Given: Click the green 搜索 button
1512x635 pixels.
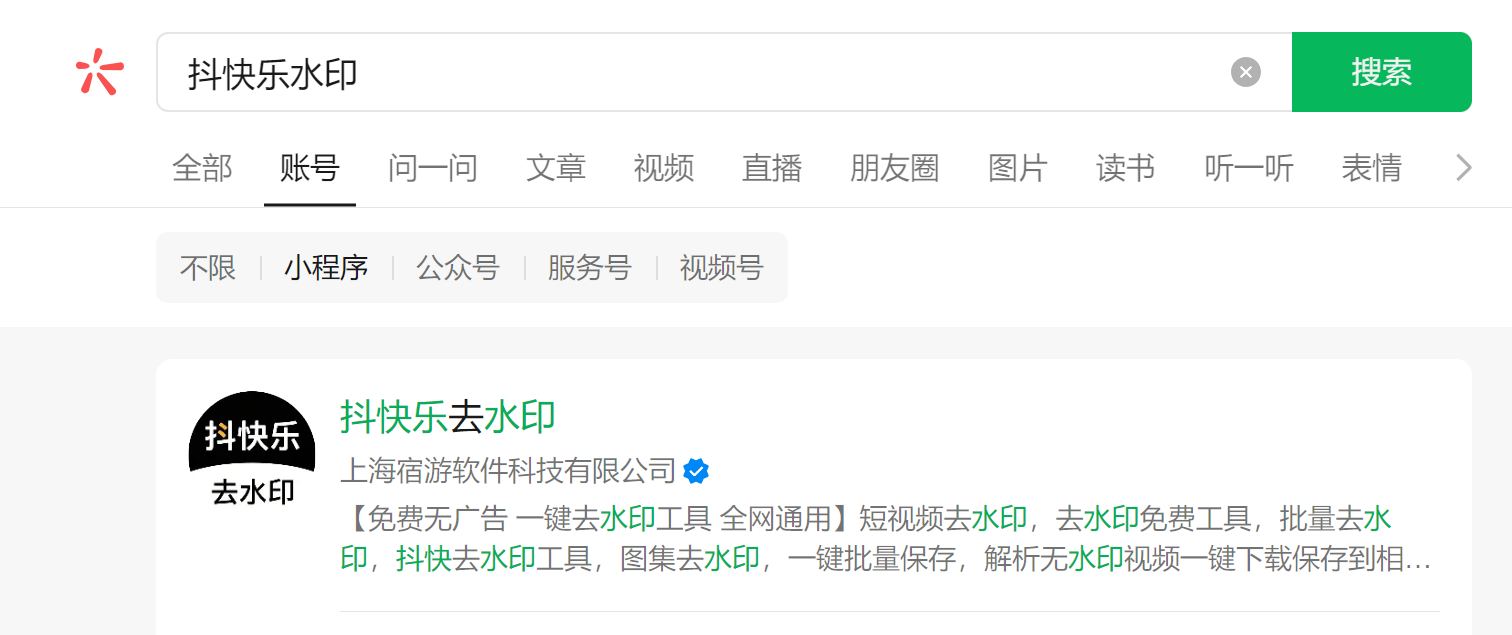Looking at the screenshot, I should coord(1381,72).
